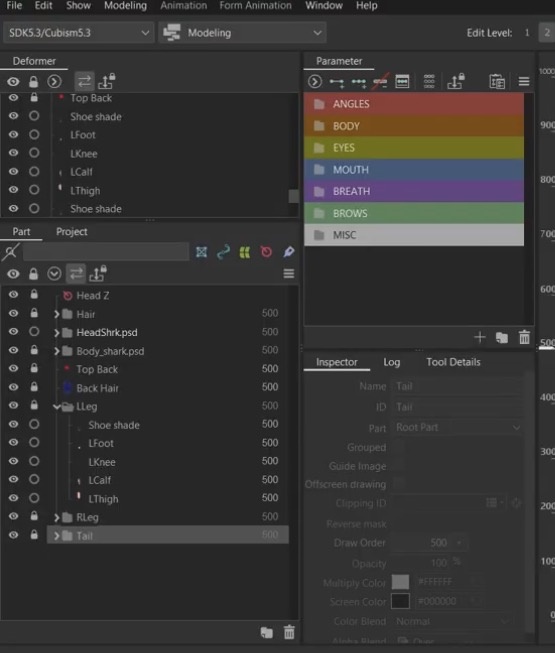555x653 pixels.
Task: Click the teal curved path icon in the Part toolbar
Action: tap(223, 252)
